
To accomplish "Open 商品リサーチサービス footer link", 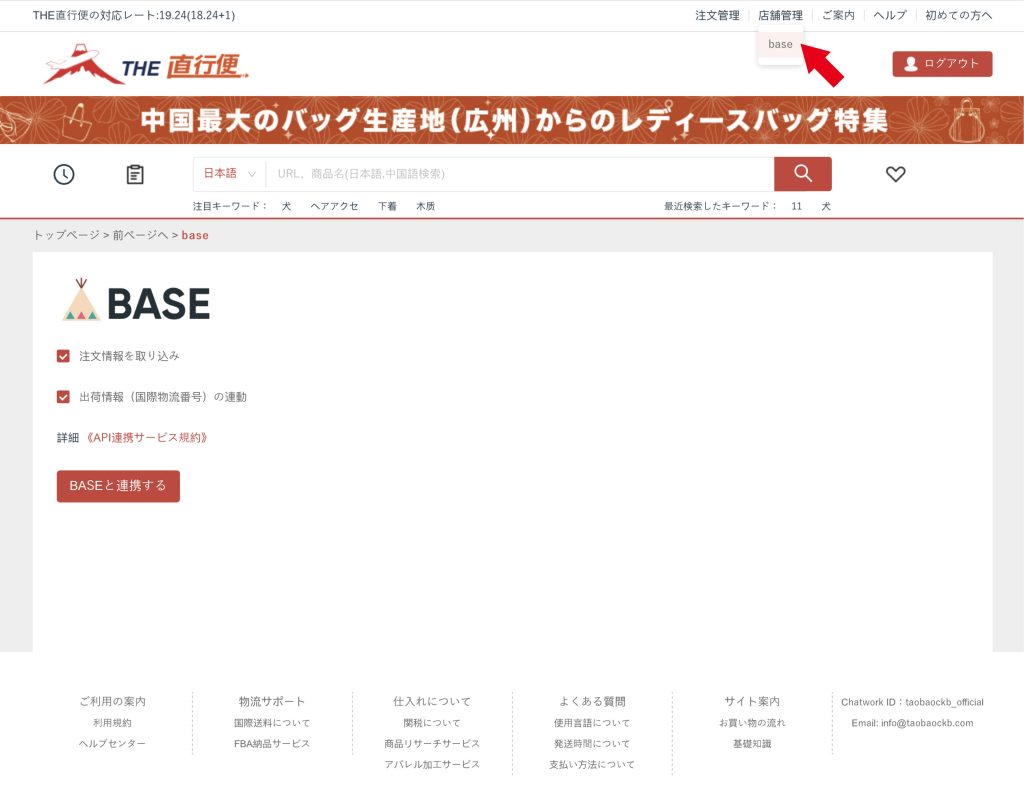I will pyautogui.click(x=432, y=744).
